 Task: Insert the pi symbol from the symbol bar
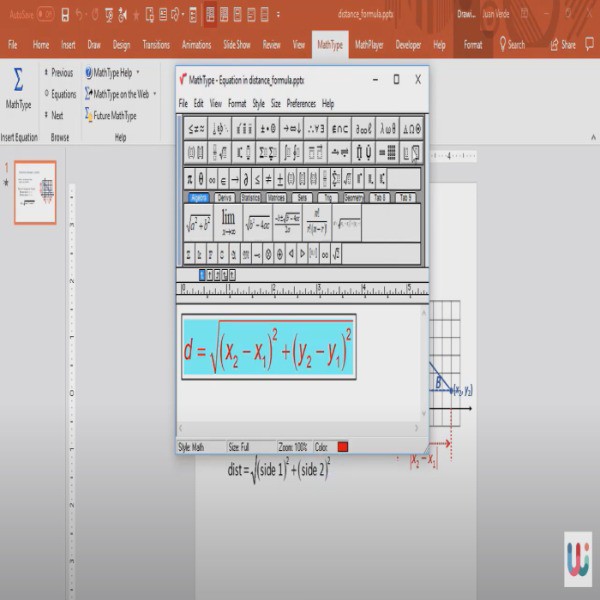coord(189,179)
